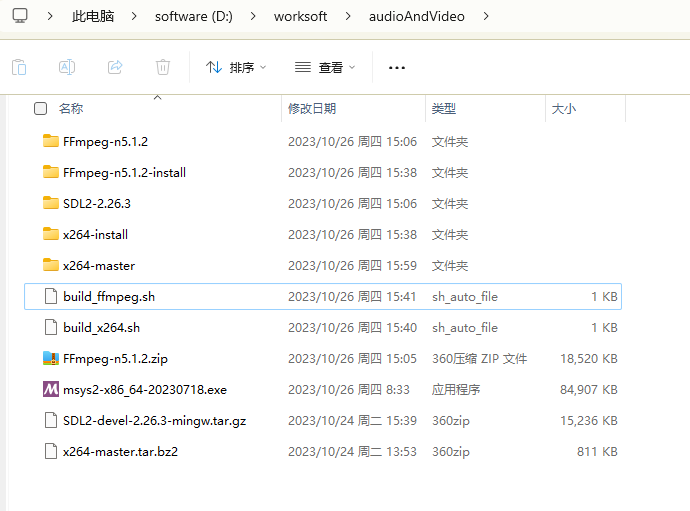The height and width of the screenshot is (511, 690).
Task: Click the date 2023/10/26 周四 15:41
Action: (352, 297)
